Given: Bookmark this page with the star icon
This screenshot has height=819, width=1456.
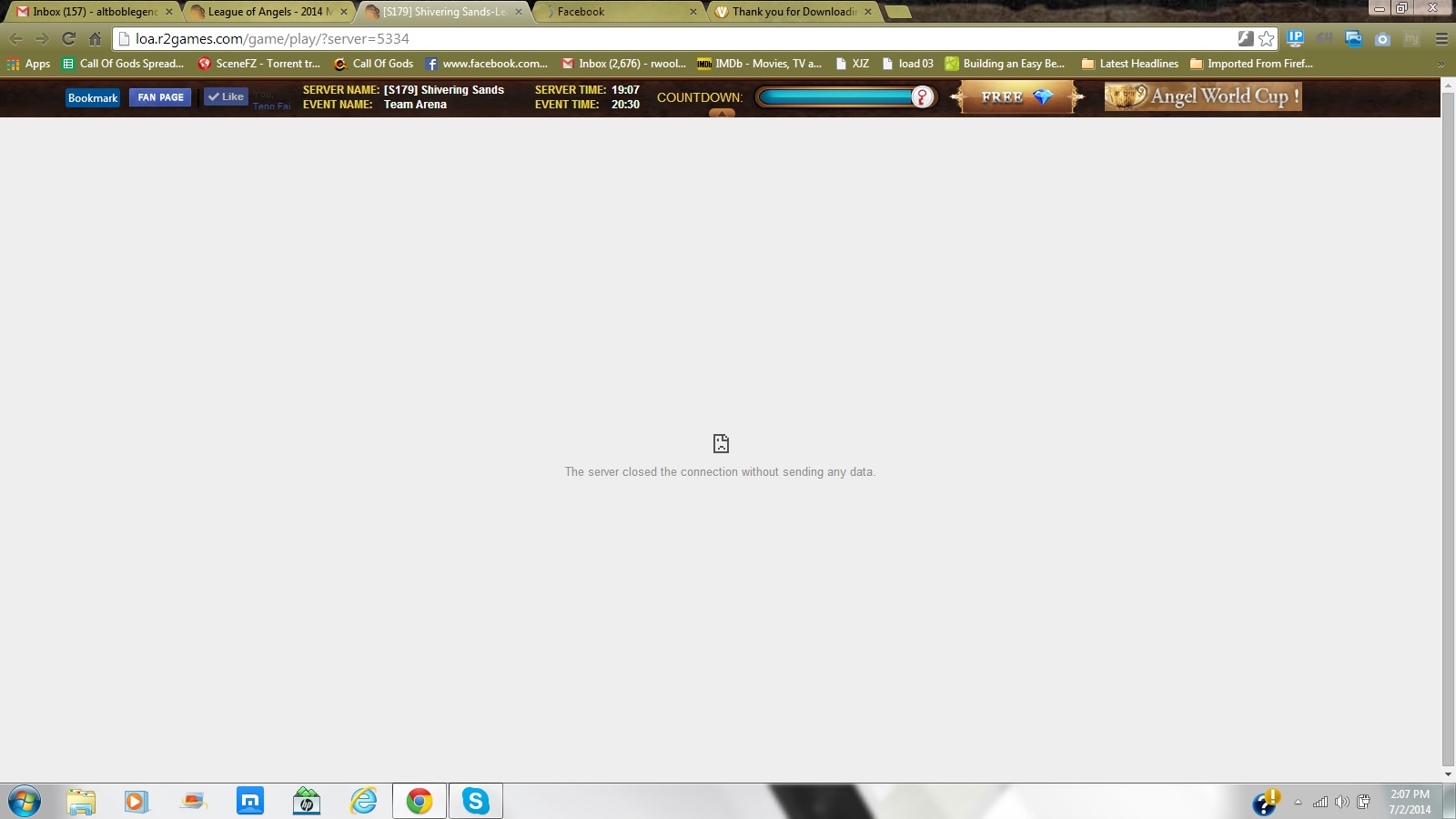Looking at the screenshot, I should [x=1266, y=38].
